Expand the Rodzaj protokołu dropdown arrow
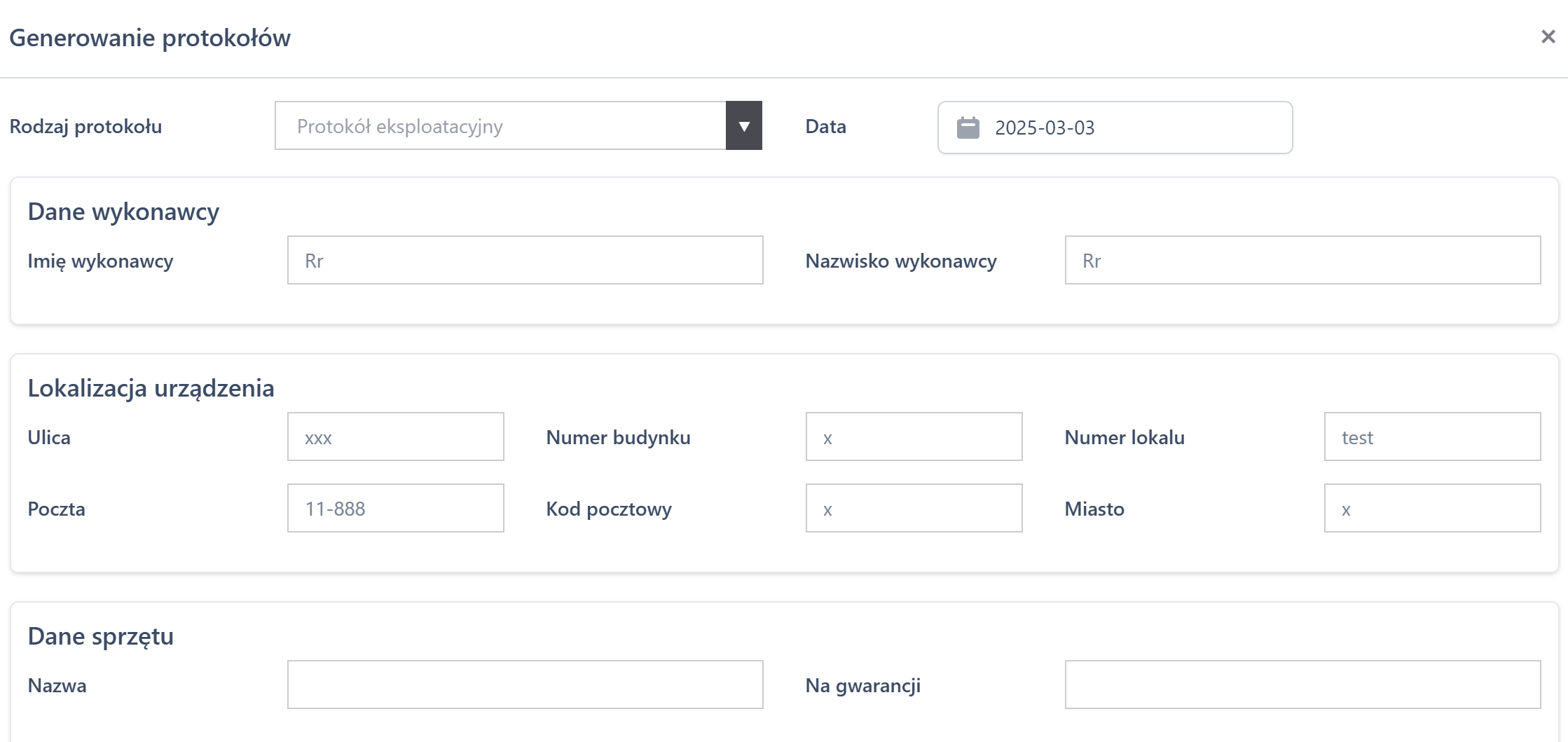 pos(743,126)
